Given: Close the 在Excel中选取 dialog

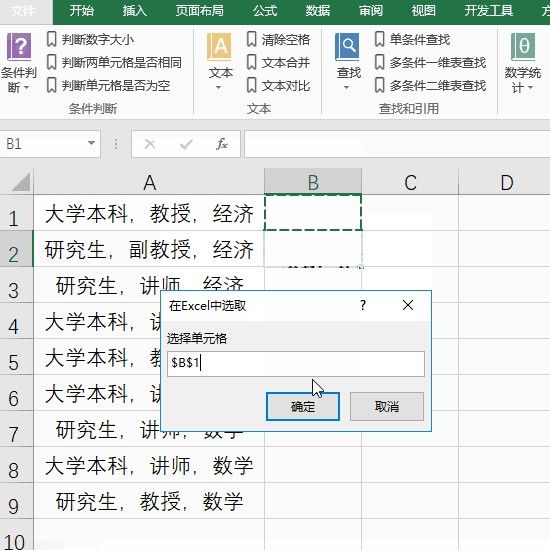Looking at the screenshot, I should coord(408,305).
